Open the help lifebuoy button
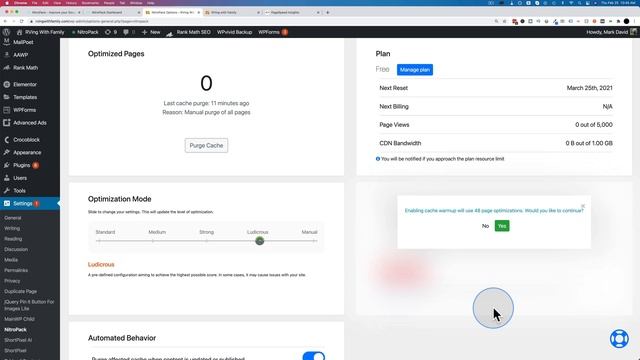640x360 pixels. click(x=619, y=339)
